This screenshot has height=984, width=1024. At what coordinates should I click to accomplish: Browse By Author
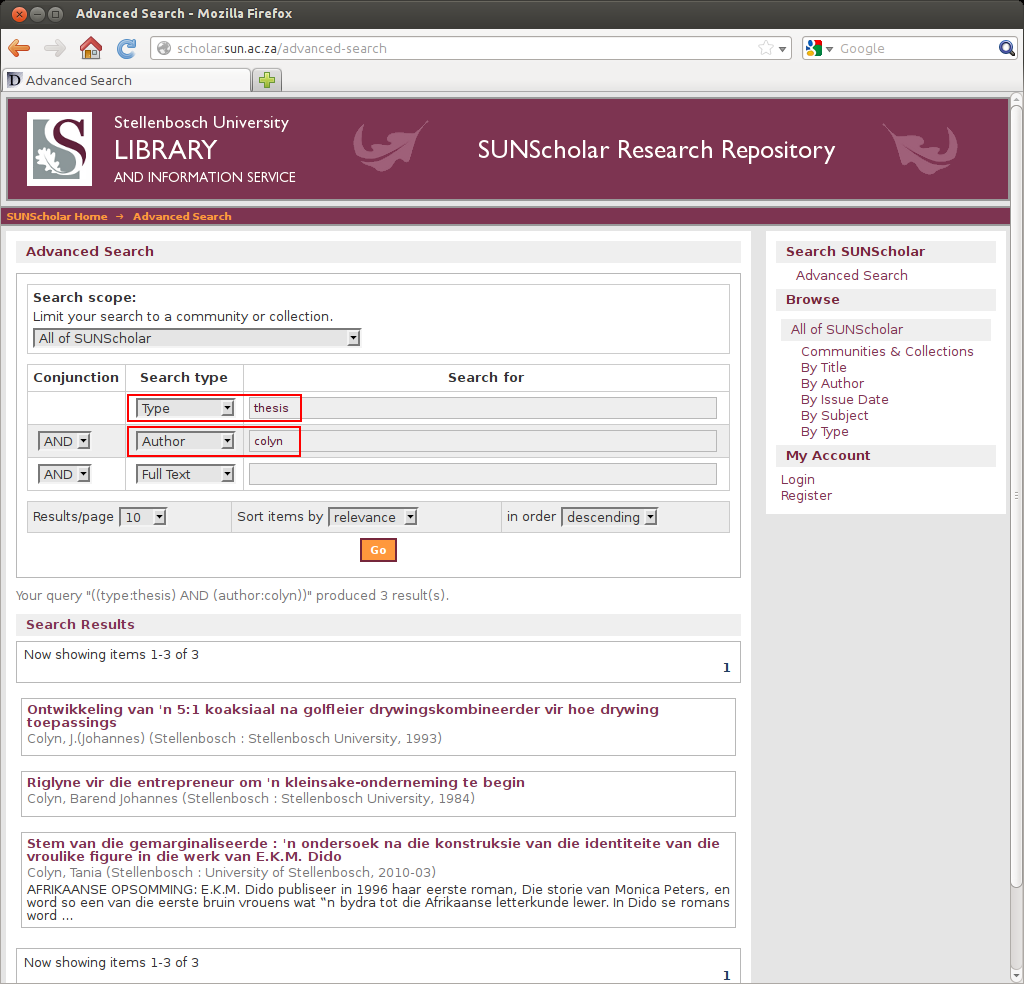point(832,383)
